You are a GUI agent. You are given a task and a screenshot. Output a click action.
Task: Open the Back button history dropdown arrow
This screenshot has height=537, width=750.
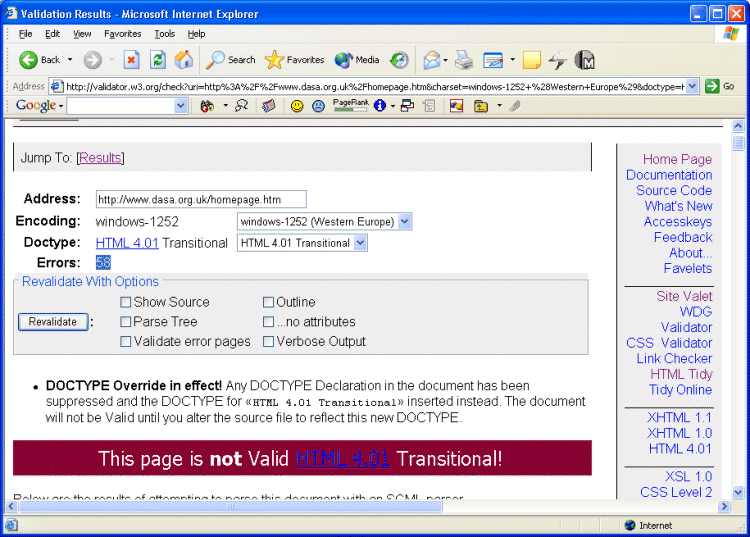(70, 60)
